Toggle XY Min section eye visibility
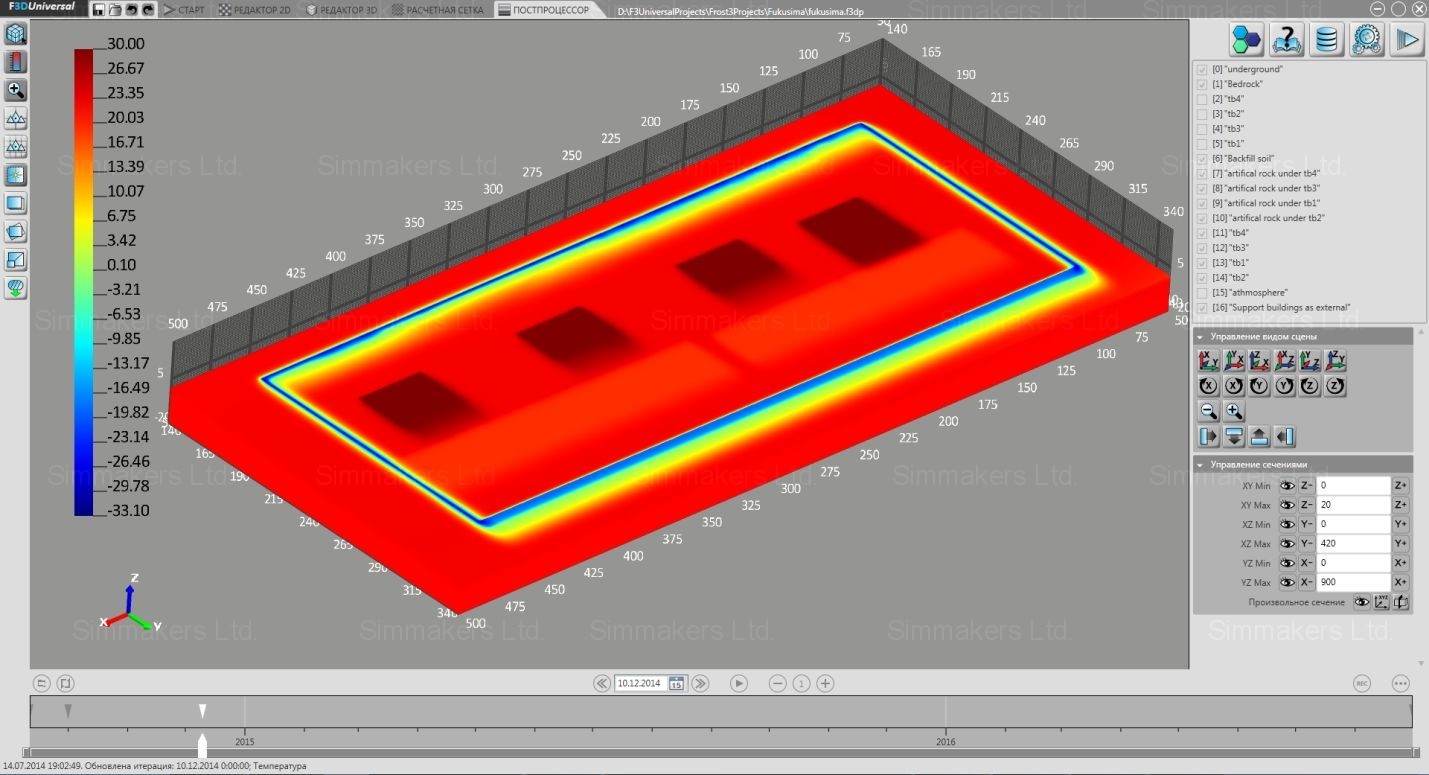Image resolution: width=1429 pixels, height=775 pixels. (x=1287, y=485)
